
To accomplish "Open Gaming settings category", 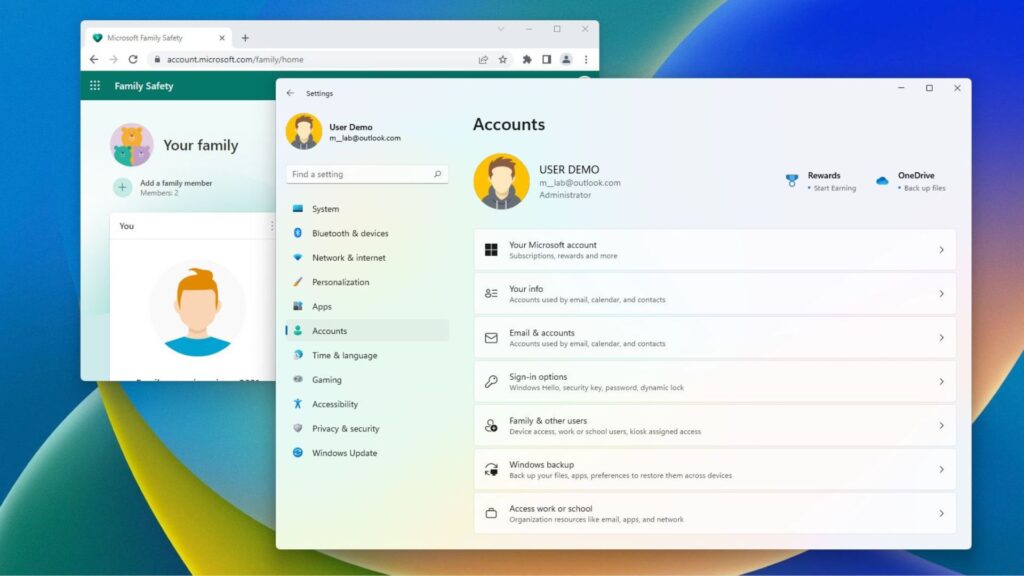I will click(367, 379).
